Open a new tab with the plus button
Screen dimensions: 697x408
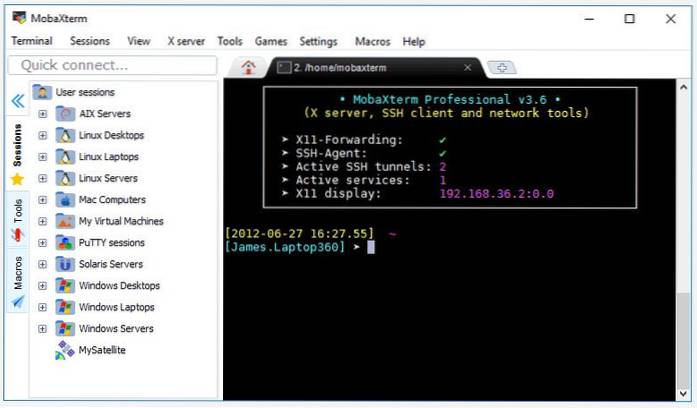(x=502, y=67)
